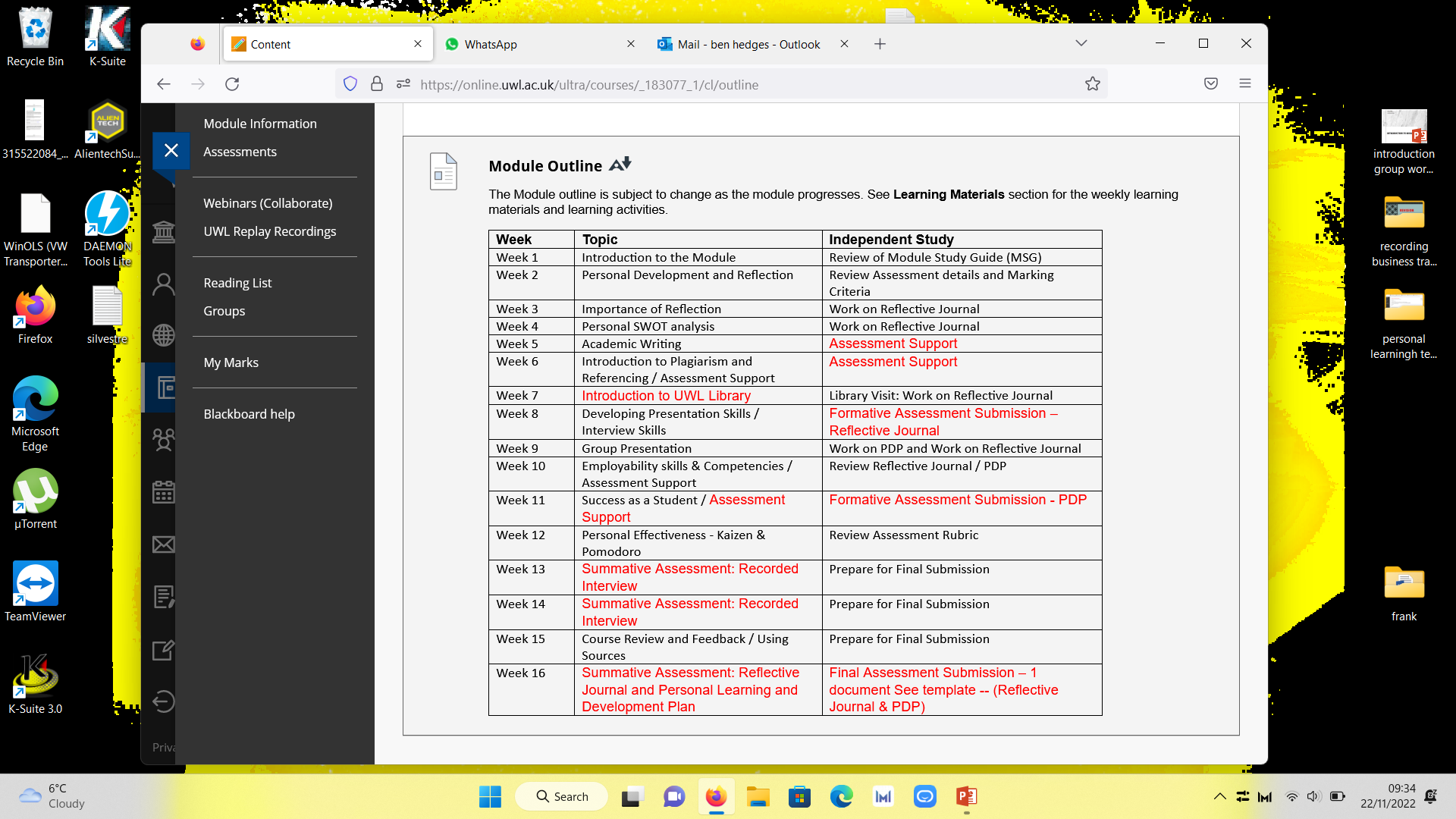The width and height of the screenshot is (1456, 819).
Task: Open the tools pencil-square icon
Action: (x=163, y=650)
